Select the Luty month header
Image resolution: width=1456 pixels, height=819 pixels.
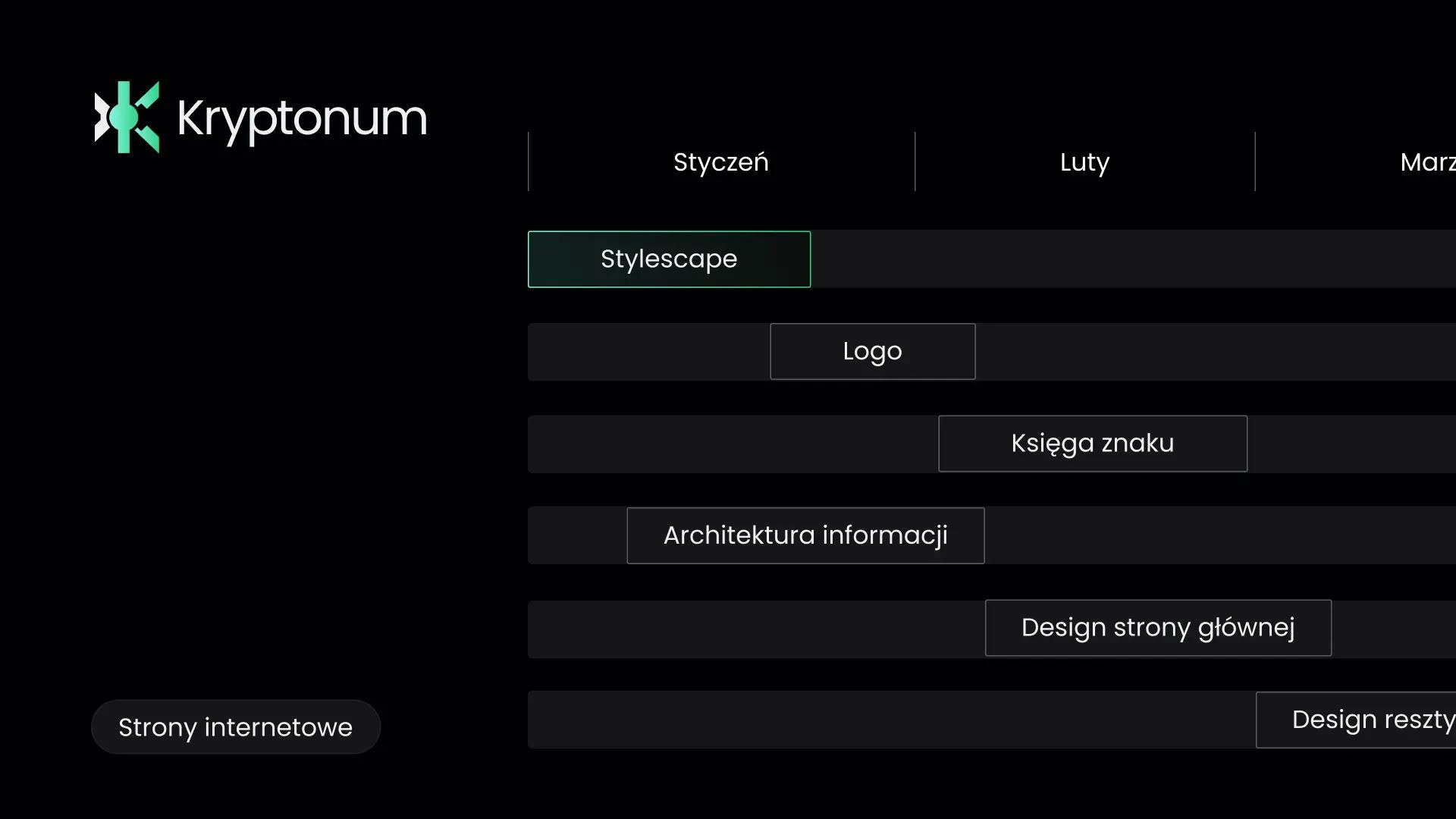[1084, 162]
